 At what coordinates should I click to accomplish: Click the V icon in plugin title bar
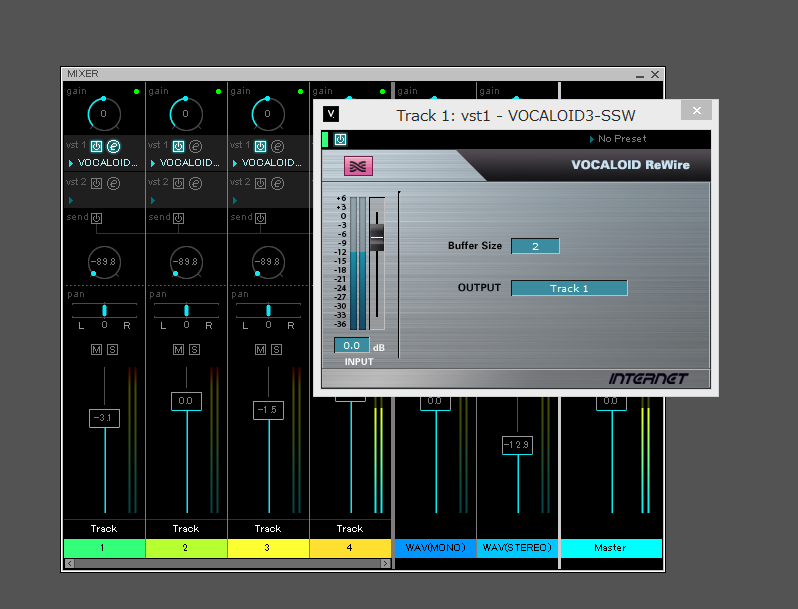pos(331,114)
